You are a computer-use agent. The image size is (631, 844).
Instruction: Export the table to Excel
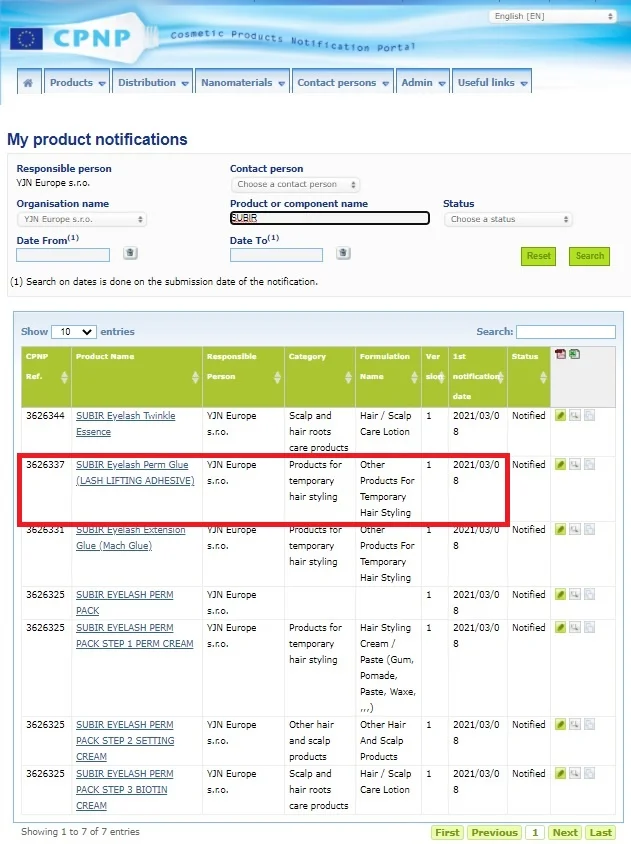pos(574,354)
